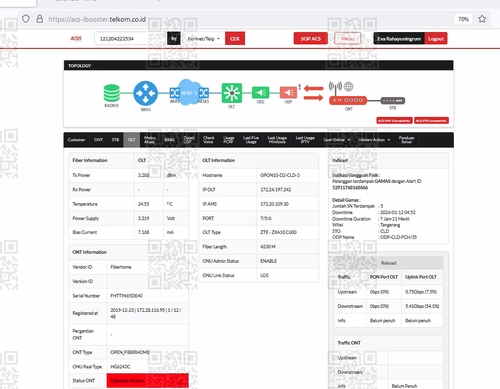Screen dimensions: 500x389
Task: Open the Usage PCRF tab
Action: 229,140
